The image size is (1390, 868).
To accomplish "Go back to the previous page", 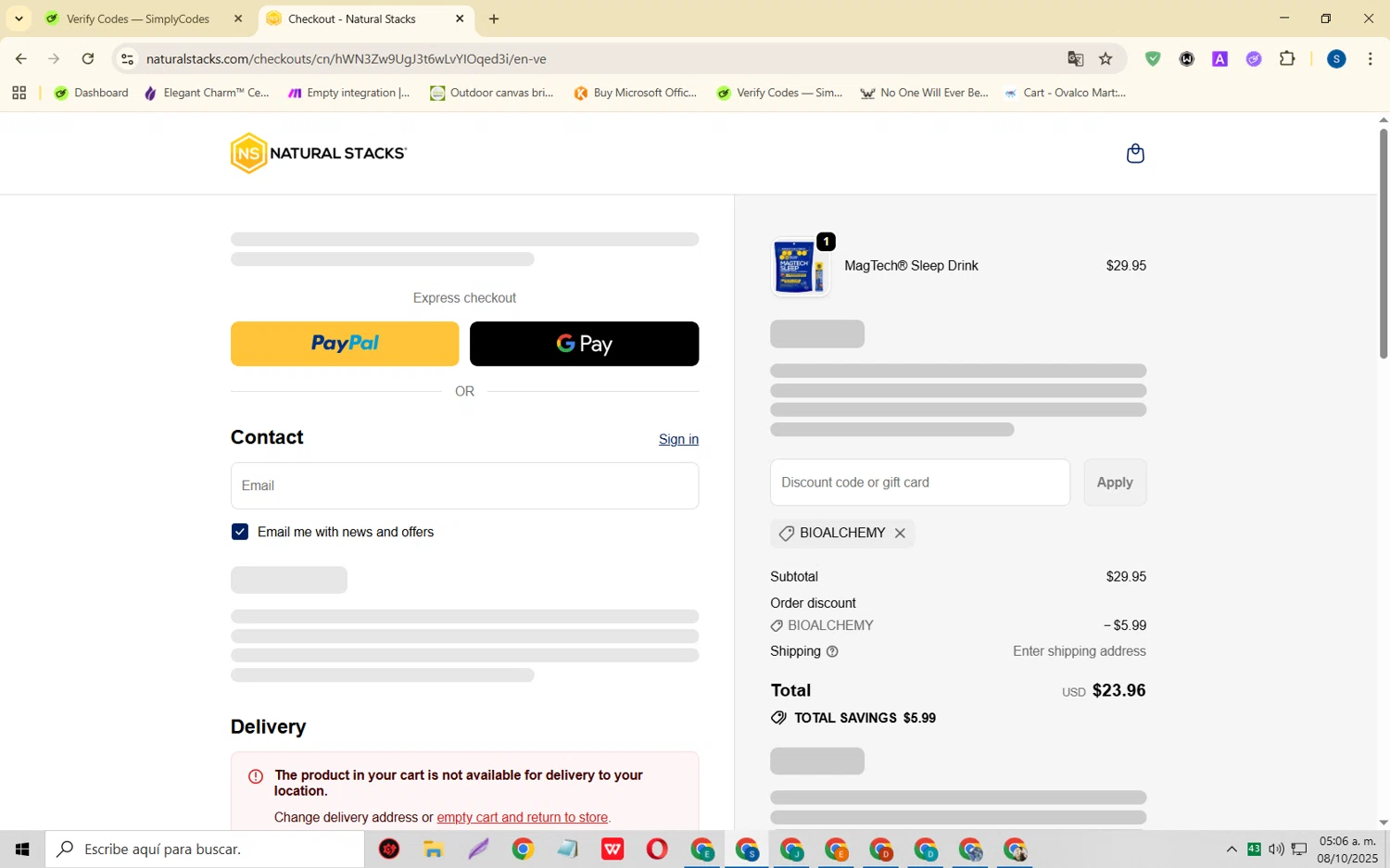I will tap(20, 59).
